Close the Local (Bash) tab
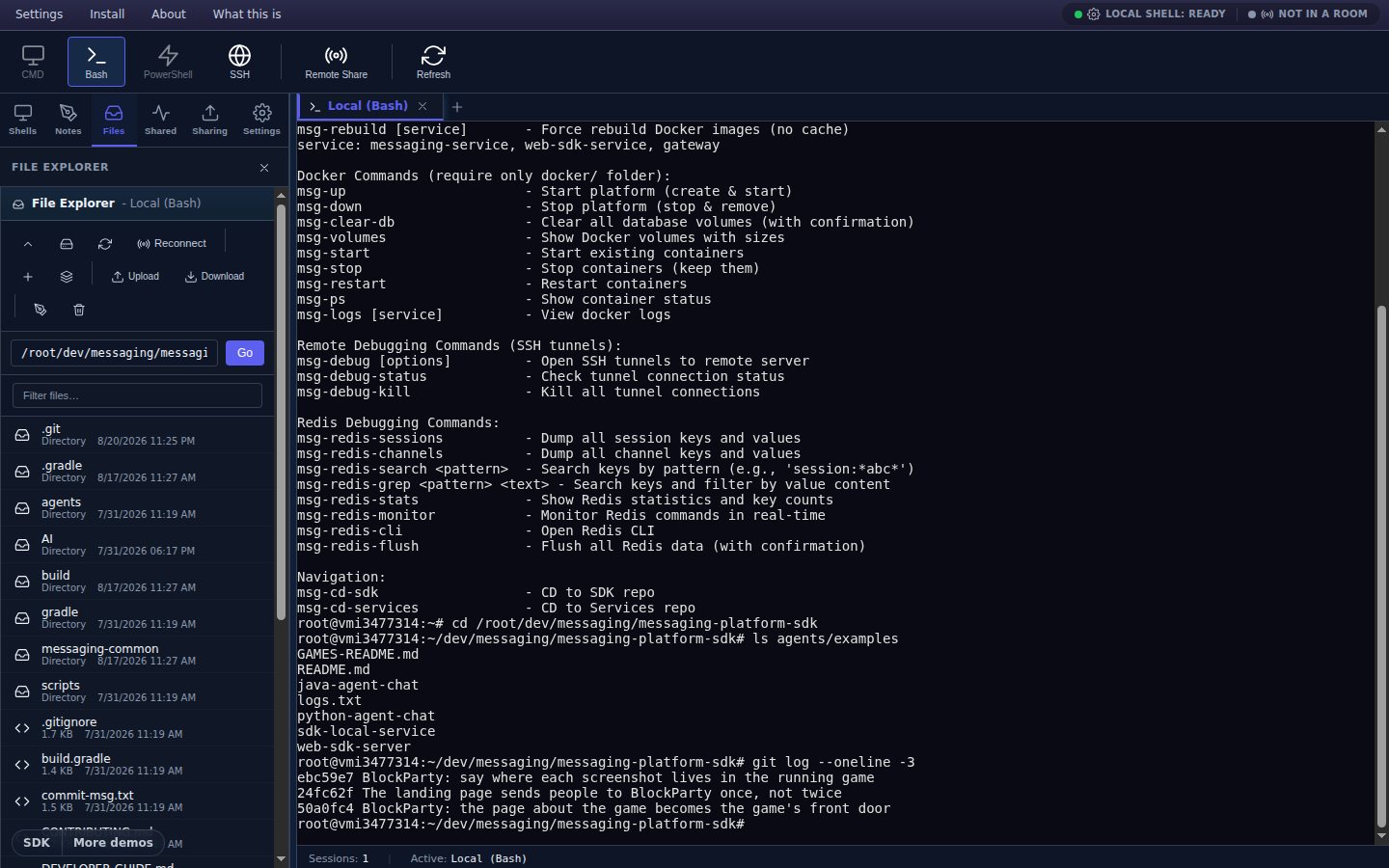The width and height of the screenshot is (1389, 868). pos(422,106)
